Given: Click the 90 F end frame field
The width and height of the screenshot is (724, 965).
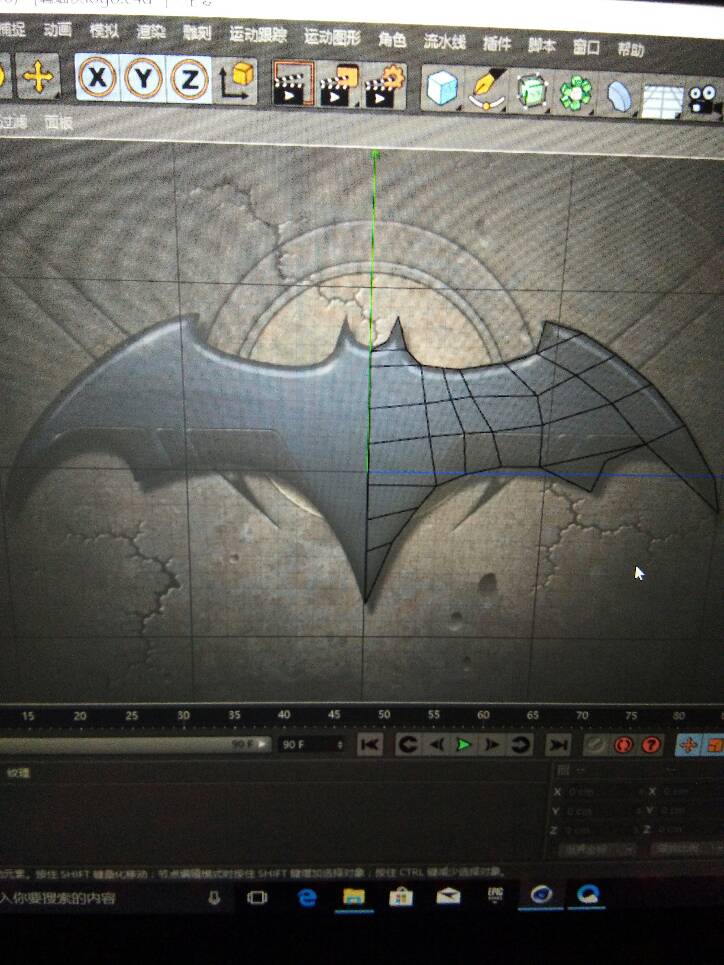Looking at the screenshot, I should (310, 744).
